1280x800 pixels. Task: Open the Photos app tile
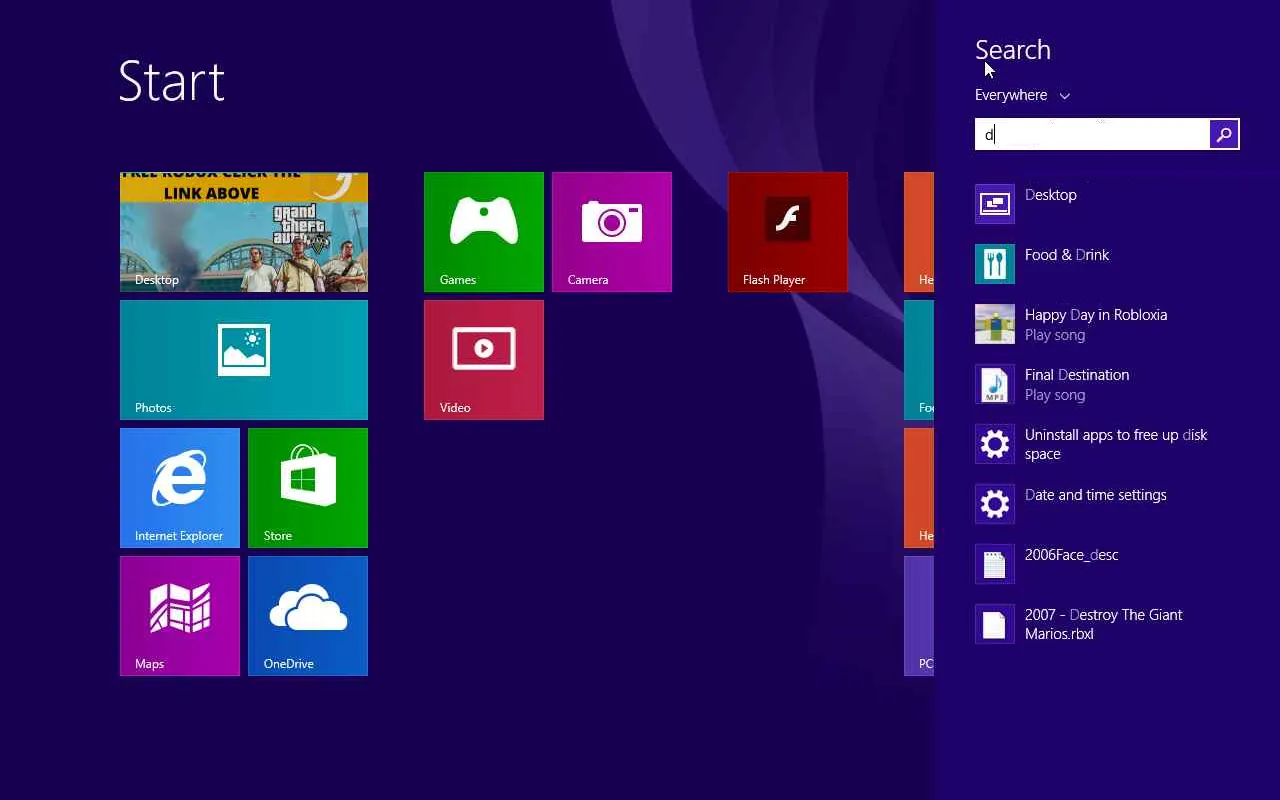244,360
